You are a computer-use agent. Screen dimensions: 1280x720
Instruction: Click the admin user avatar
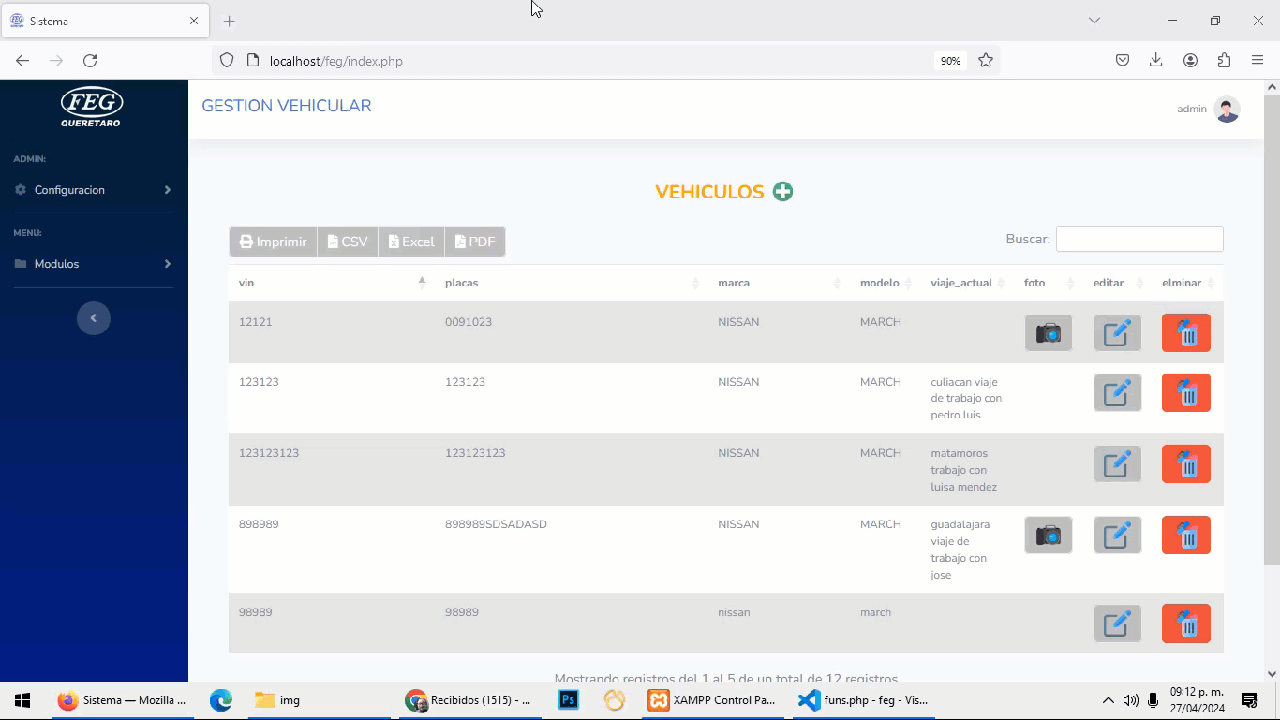click(1227, 109)
